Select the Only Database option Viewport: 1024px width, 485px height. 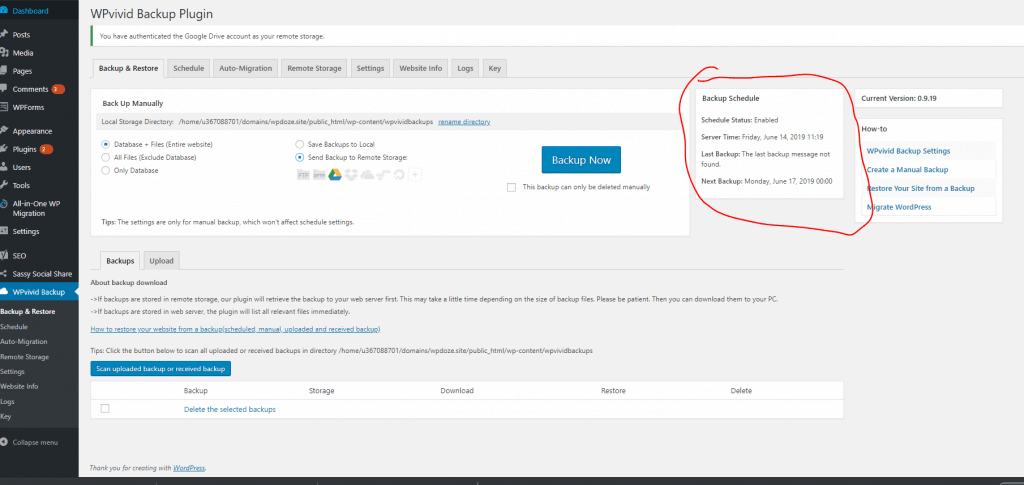click(106, 170)
